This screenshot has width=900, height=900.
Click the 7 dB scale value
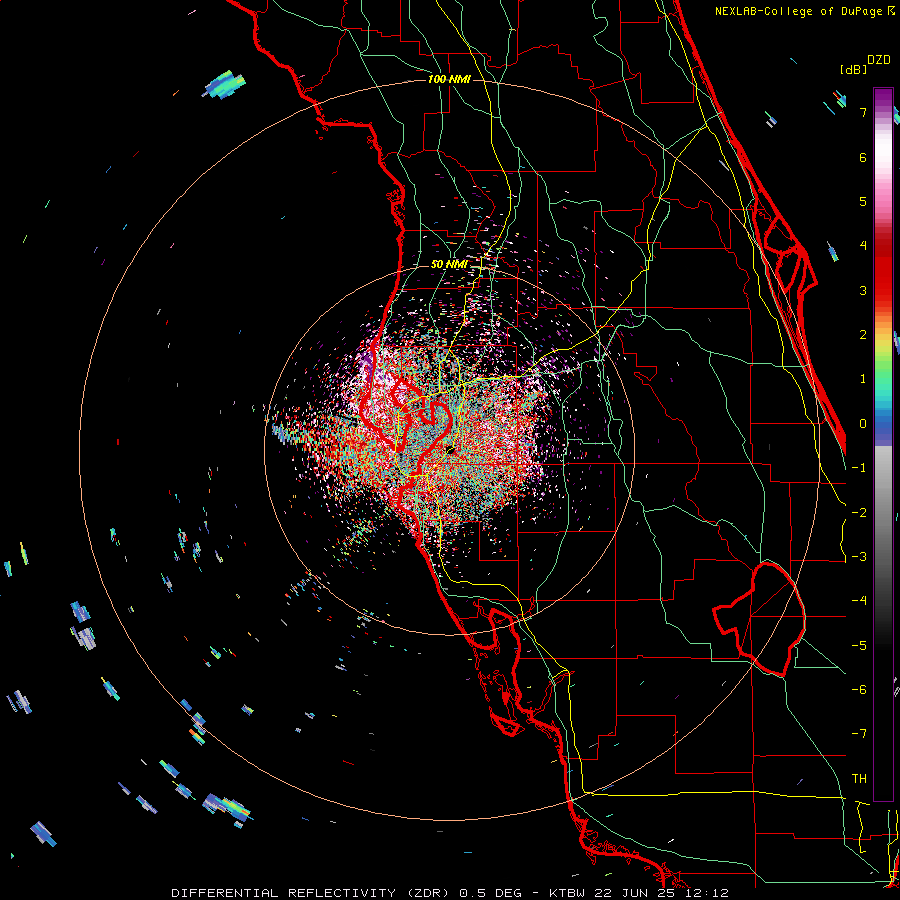(x=863, y=112)
